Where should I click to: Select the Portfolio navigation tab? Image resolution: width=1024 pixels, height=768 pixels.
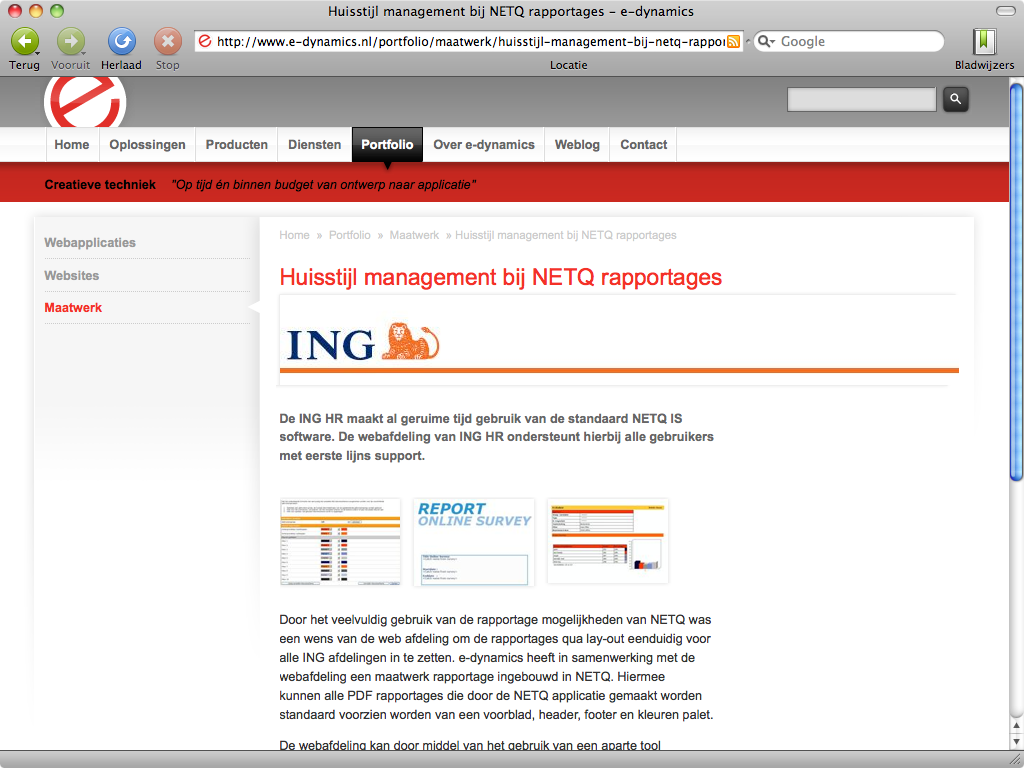(x=387, y=144)
